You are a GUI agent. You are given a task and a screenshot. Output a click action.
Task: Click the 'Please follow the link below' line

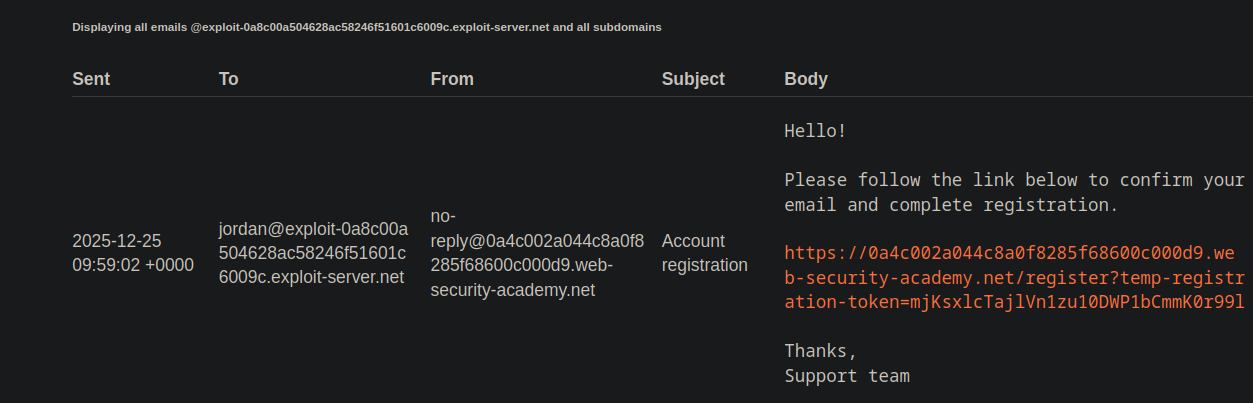[1012, 180]
